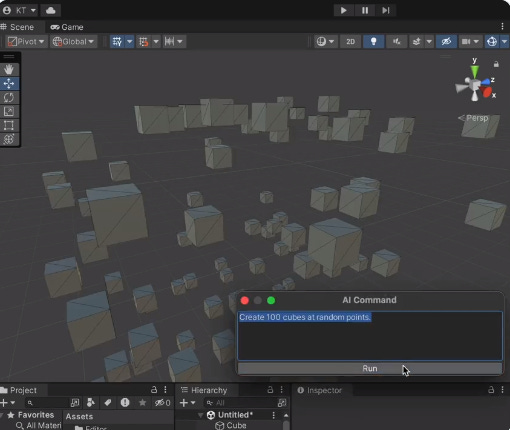Open the Hierarchy create plus menu
510x430 pixels.
tap(187, 403)
